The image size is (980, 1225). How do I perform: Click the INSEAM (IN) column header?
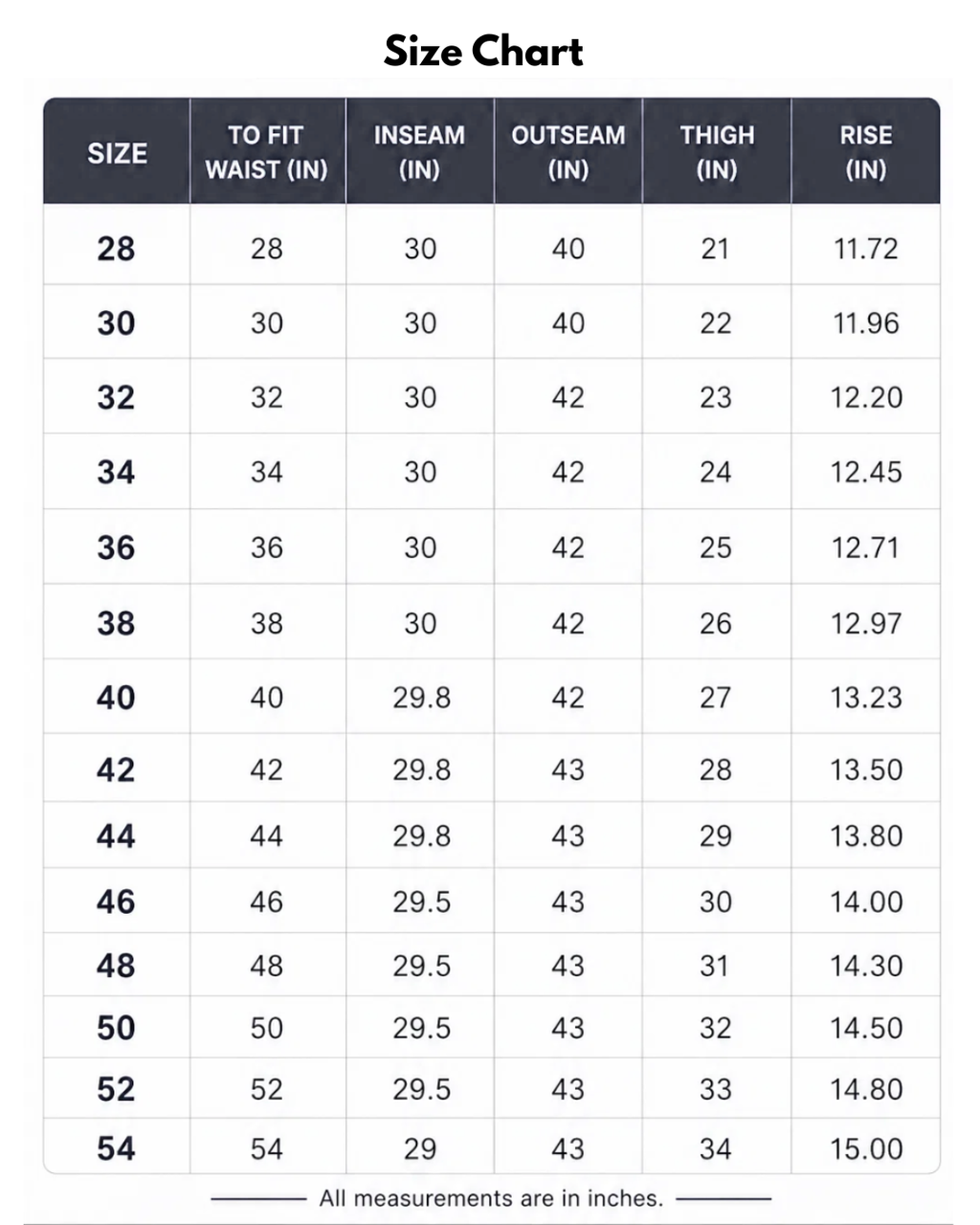pyautogui.click(x=419, y=152)
